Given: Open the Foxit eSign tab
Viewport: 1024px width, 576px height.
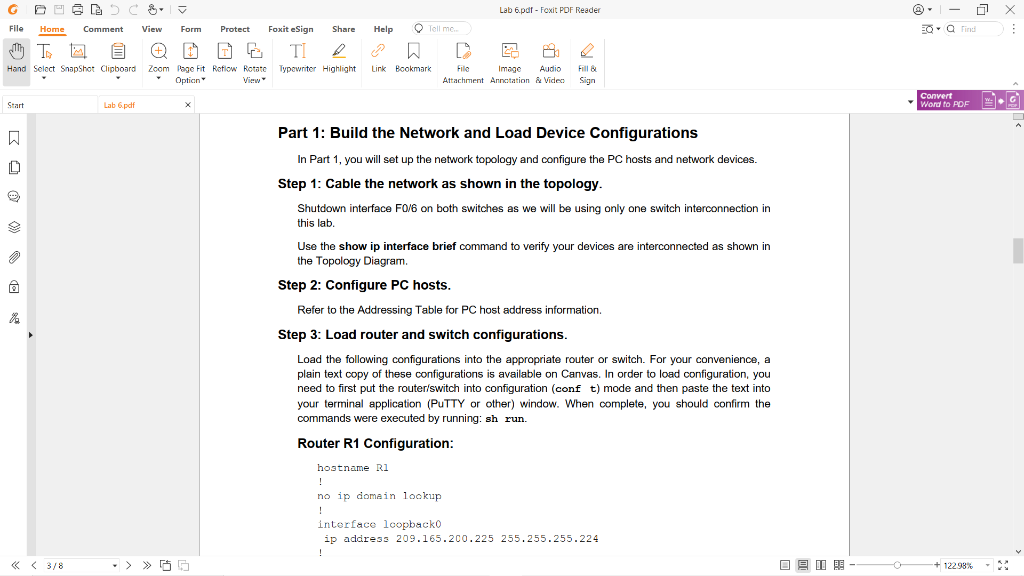Looking at the screenshot, I should click(290, 29).
